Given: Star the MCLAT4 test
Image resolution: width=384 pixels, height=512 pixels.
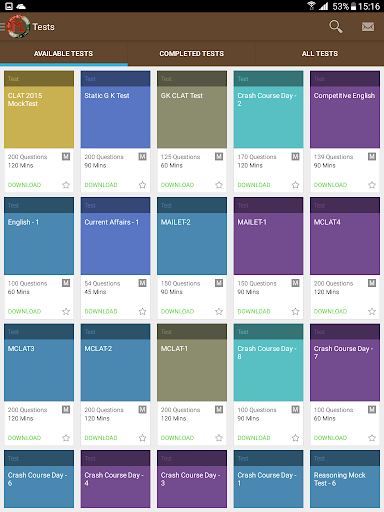Looking at the screenshot, I should pyautogui.click(x=372, y=311).
